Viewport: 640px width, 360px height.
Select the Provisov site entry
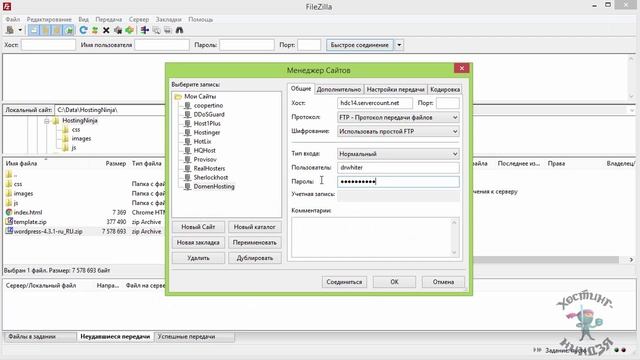(205, 159)
